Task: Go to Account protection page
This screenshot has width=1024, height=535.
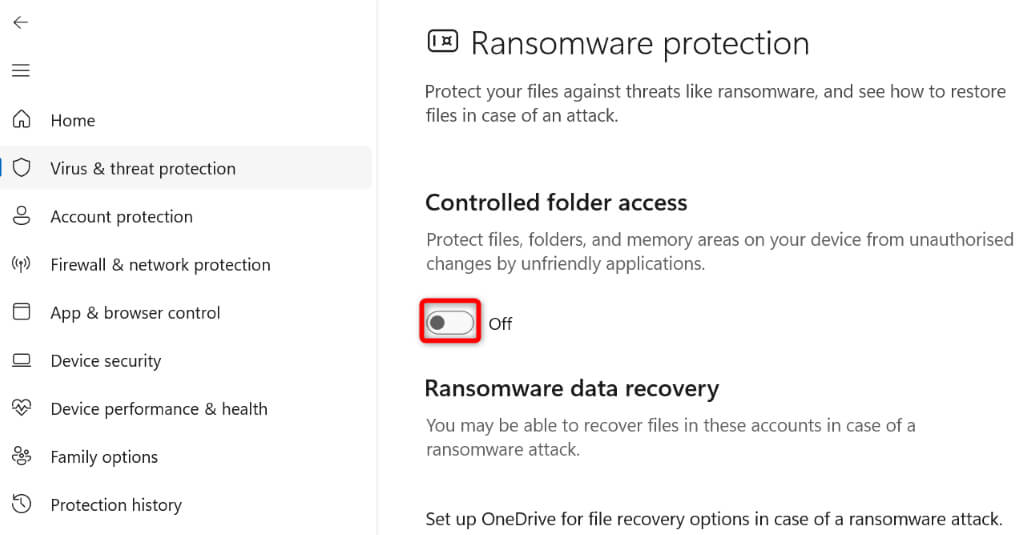Action: (x=121, y=216)
